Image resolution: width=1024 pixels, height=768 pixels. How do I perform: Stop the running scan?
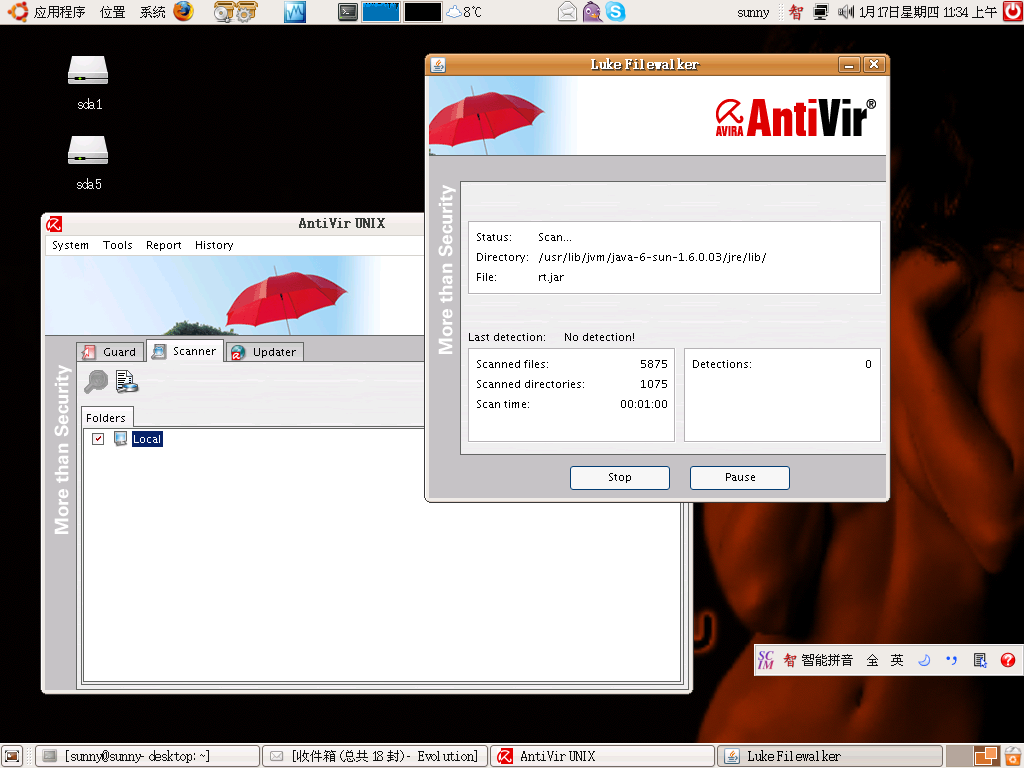[620, 477]
